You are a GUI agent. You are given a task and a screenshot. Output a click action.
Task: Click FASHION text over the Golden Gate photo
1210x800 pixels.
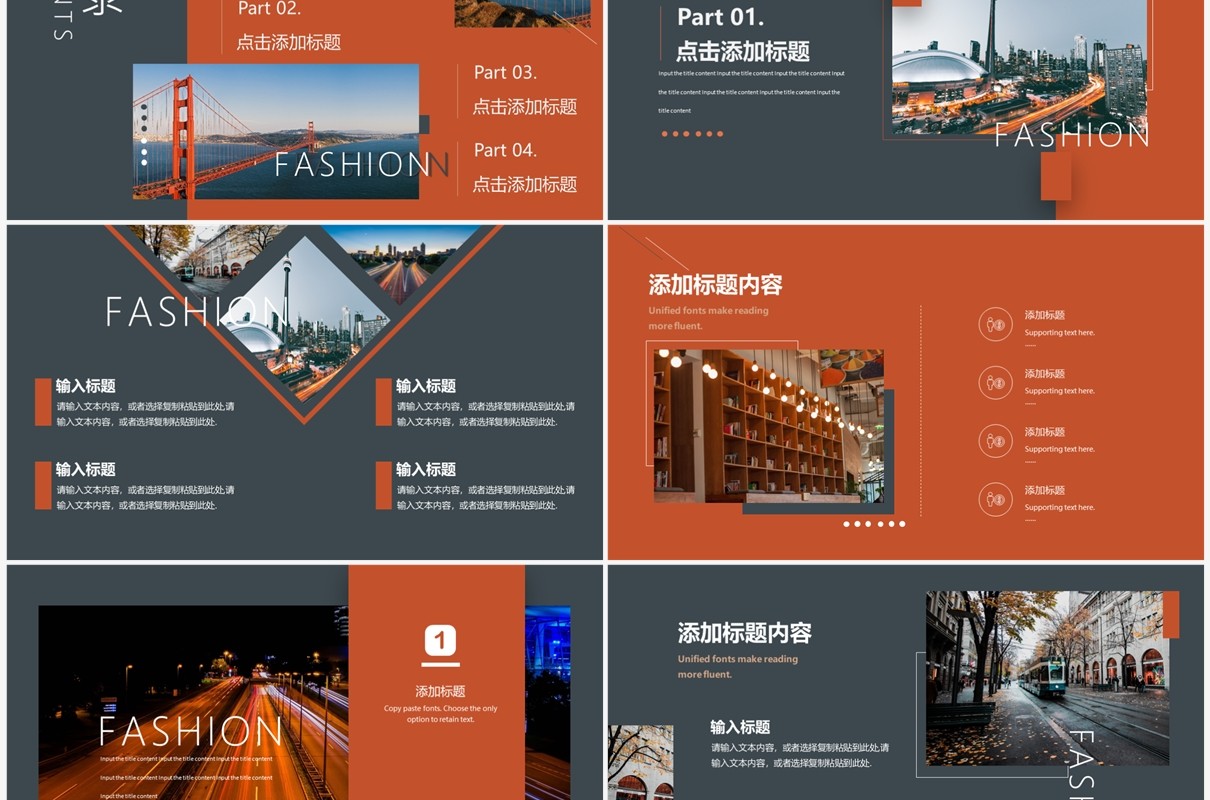[x=354, y=164]
